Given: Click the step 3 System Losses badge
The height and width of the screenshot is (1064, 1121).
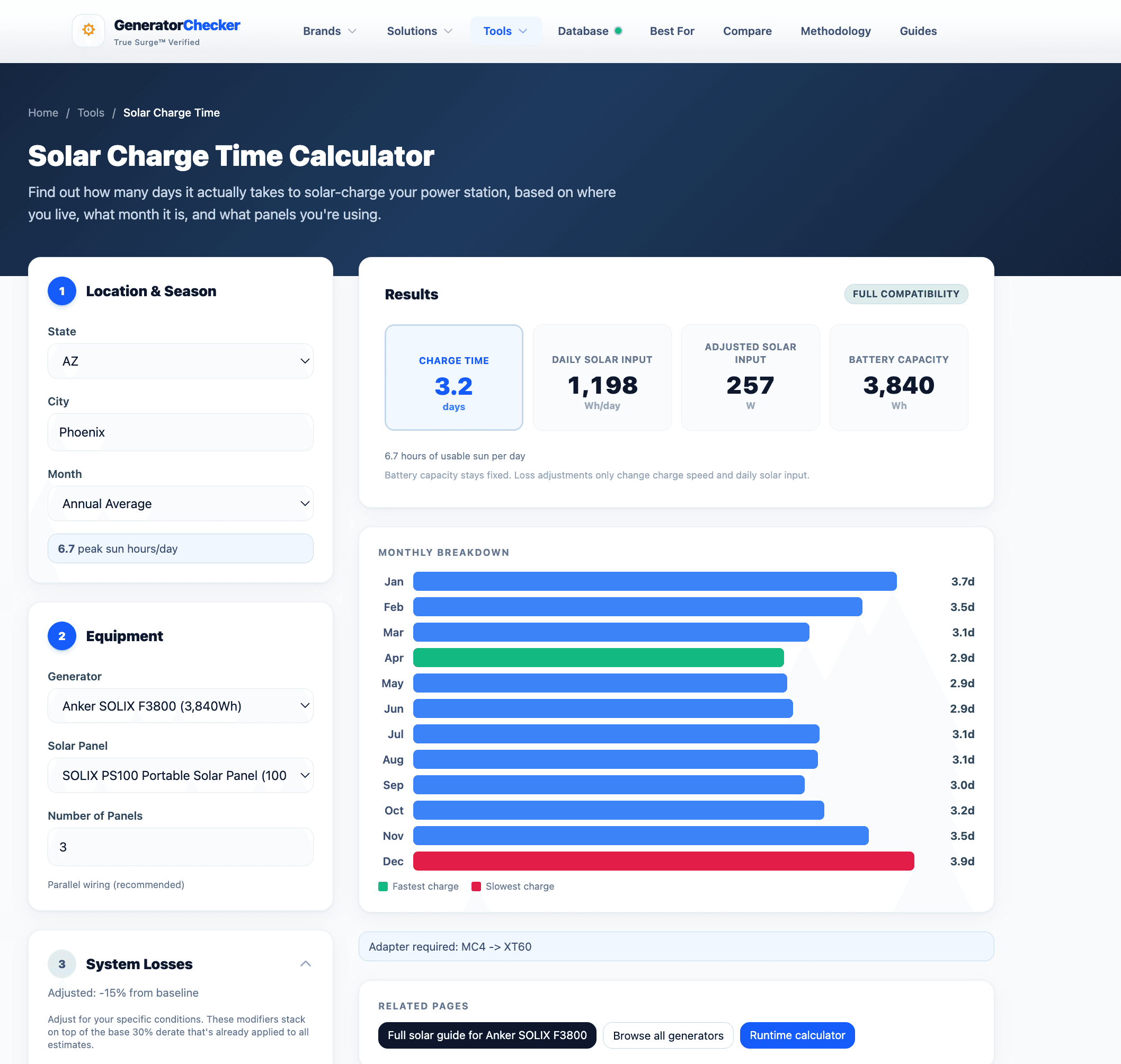Looking at the screenshot, I should click(x=63, y=964).
